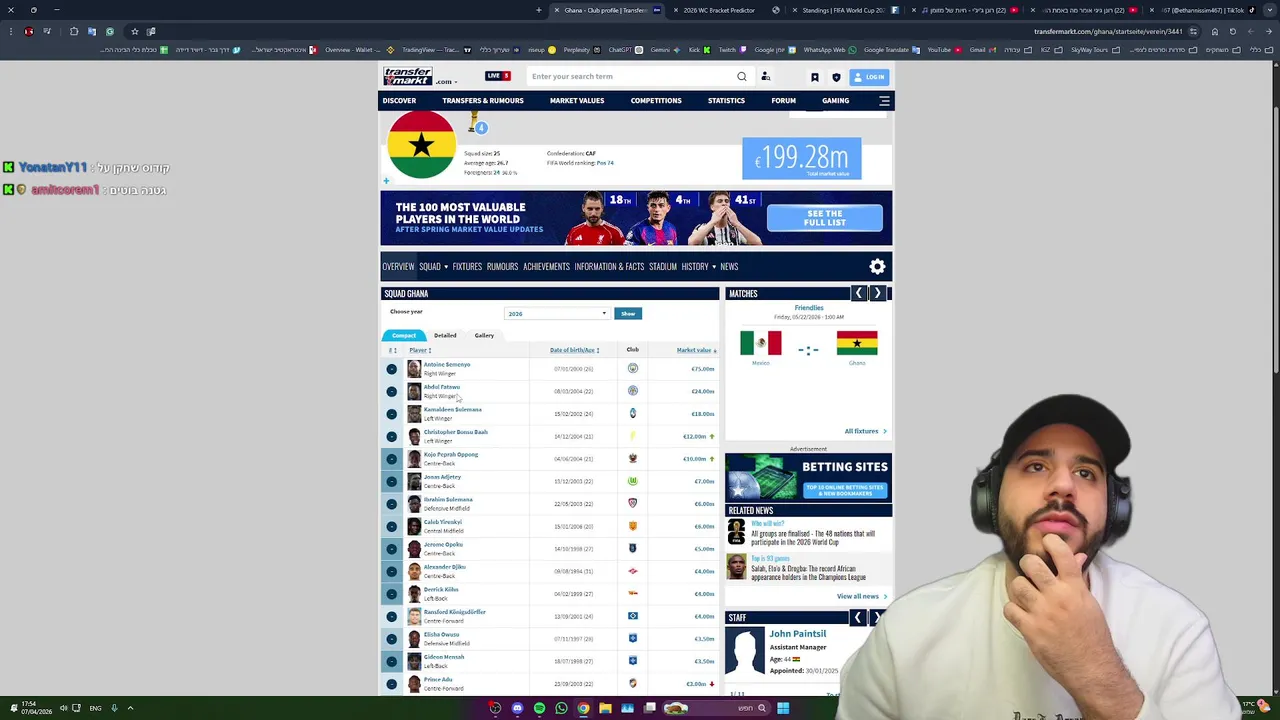Image resolution: width=1280 pixels, height=720 pixels.
Task: Go to previous match in Matches panel
Action: (858, 293)
